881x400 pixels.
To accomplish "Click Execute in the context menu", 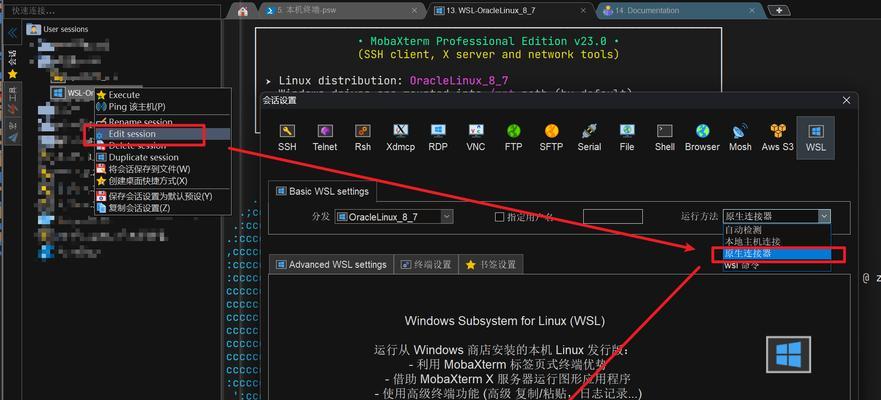I will (163, 95).
